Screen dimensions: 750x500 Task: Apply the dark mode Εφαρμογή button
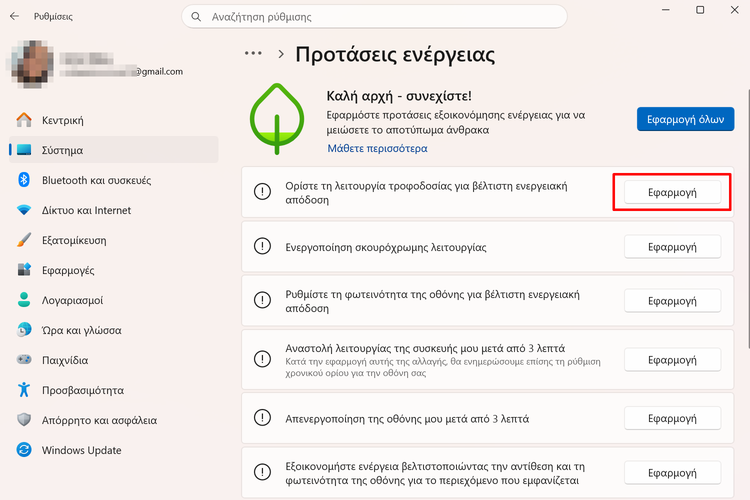[x=672, y=246]
